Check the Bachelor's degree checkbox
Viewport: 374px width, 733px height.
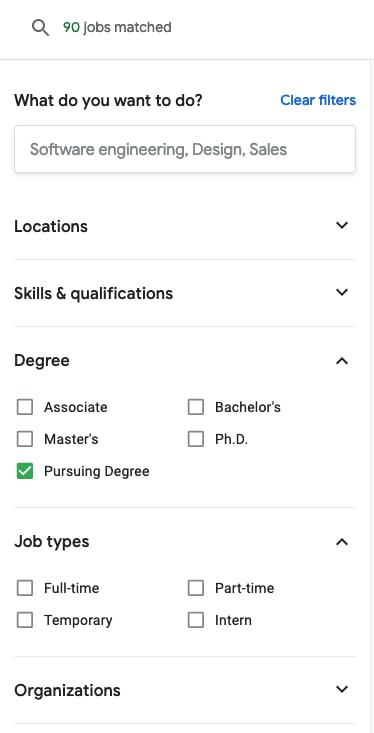[196, 407]
